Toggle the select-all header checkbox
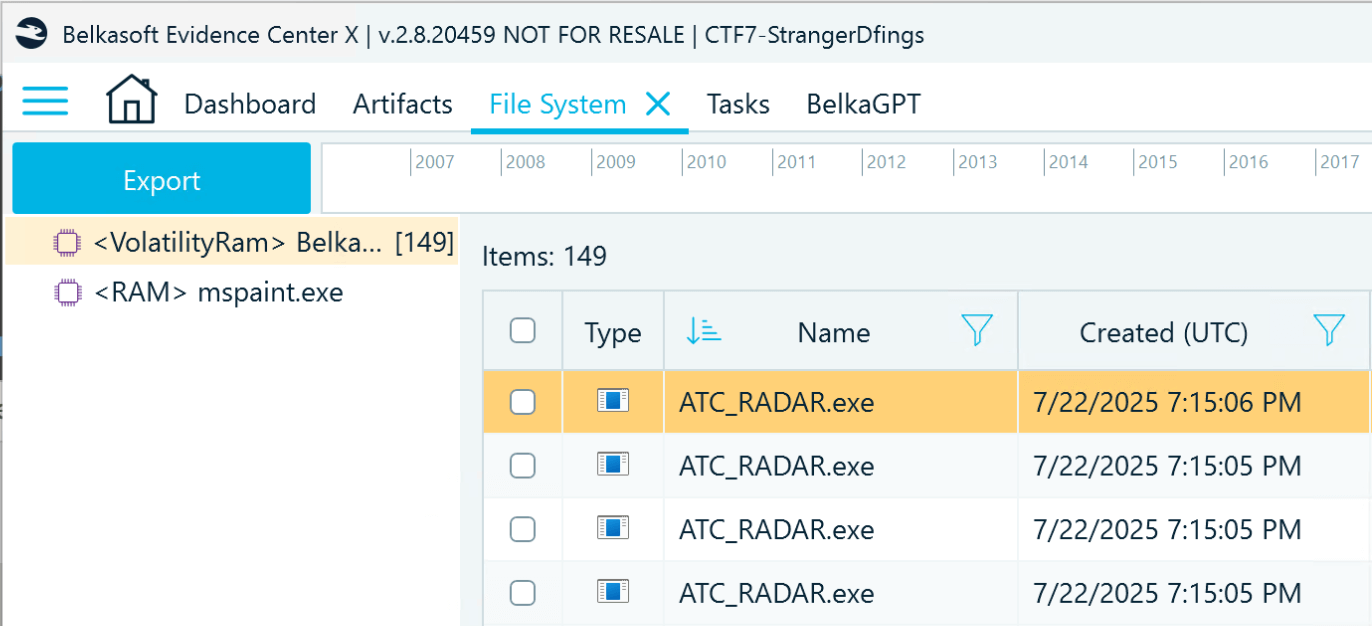Image resolution: width=1372 pixels, height=626 pixels. [x=523, y=331]
